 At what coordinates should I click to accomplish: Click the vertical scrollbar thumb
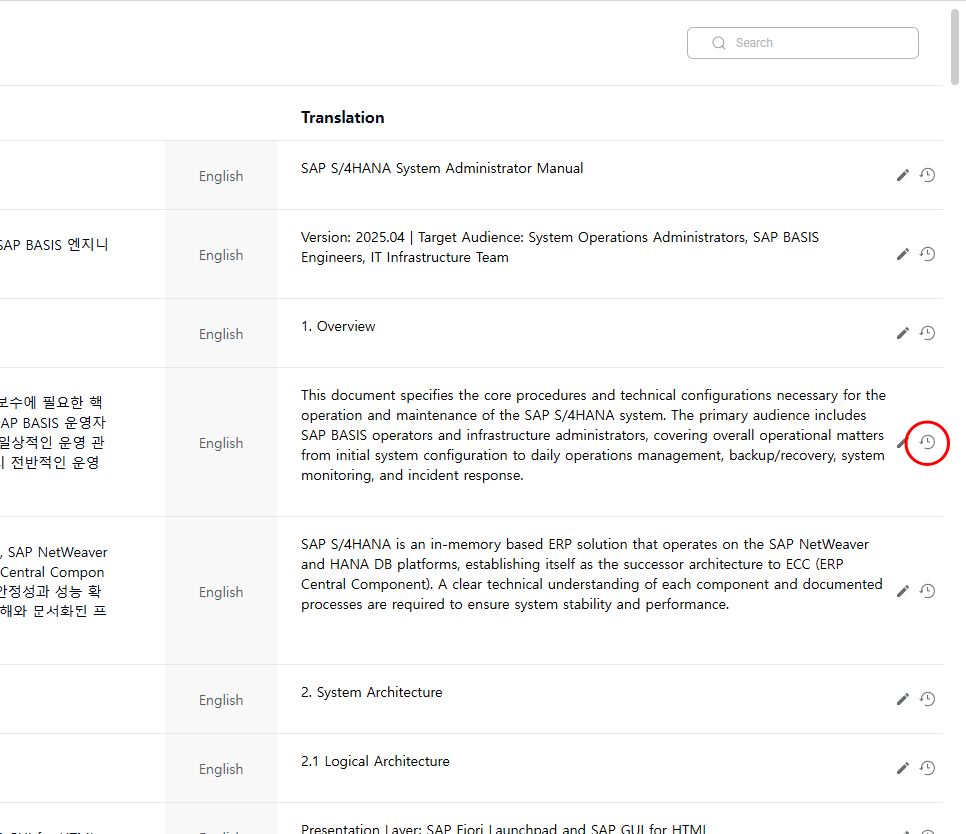[957, 45]
